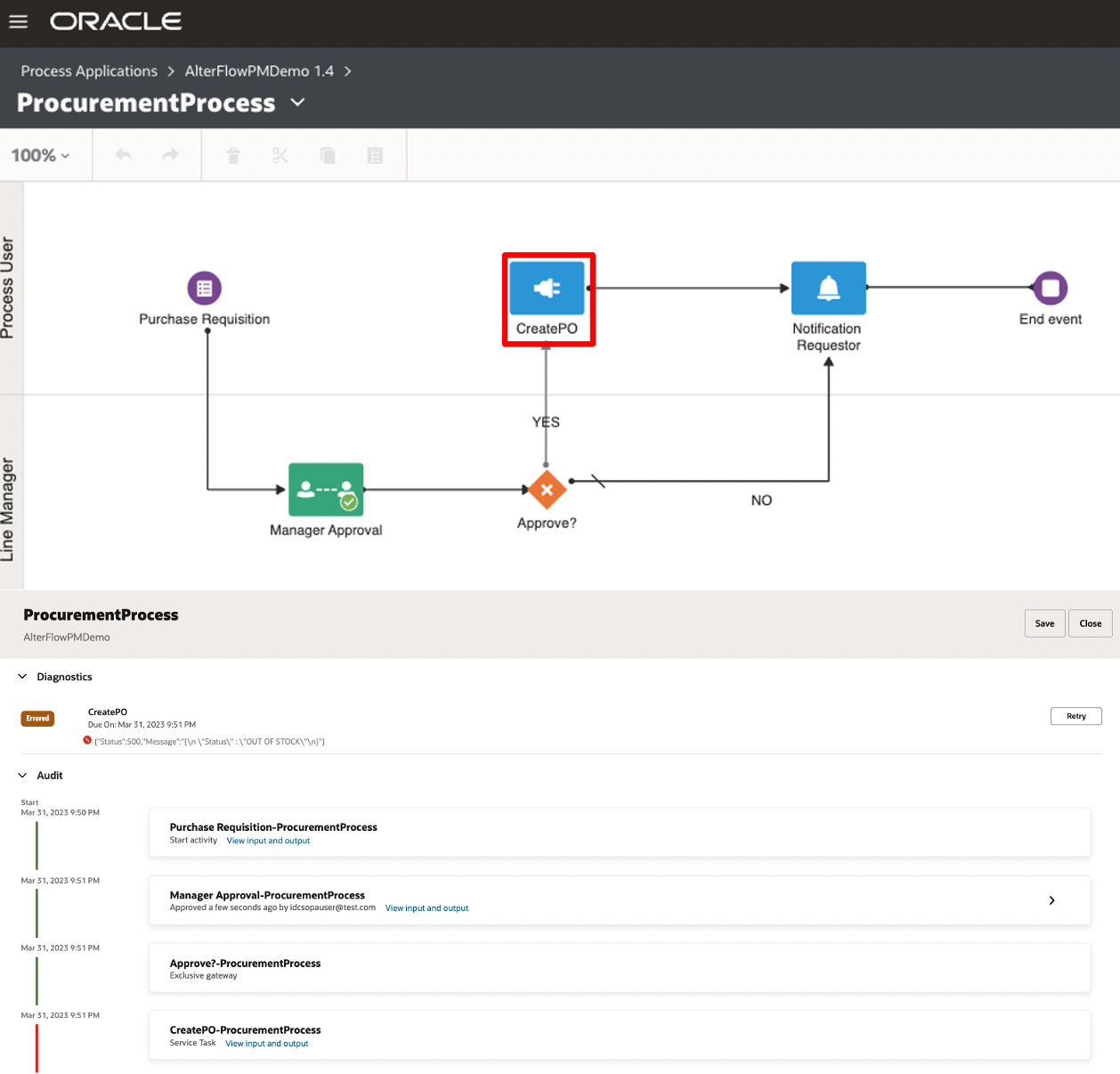1120x1074 pixels.
Task: Click the Approve? gateway diamond
Action: (x=547, y=489)
